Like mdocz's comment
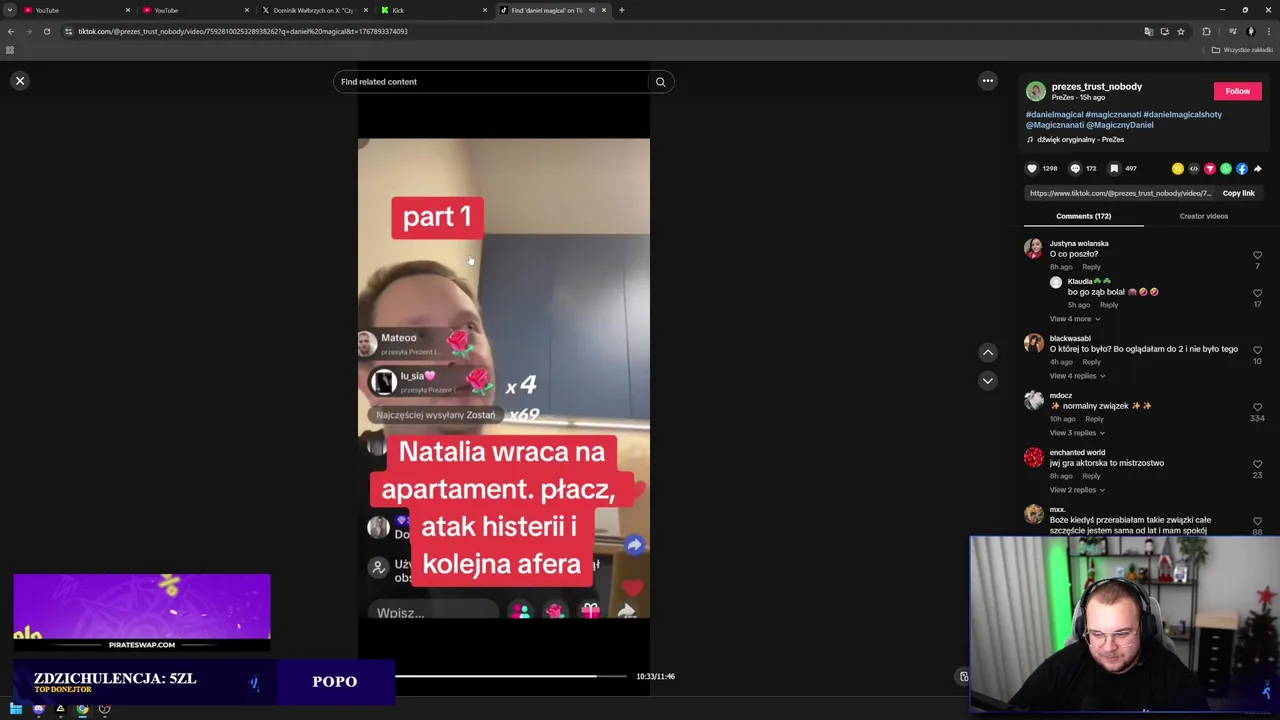1280x720 pixels. coord(1257,408)
